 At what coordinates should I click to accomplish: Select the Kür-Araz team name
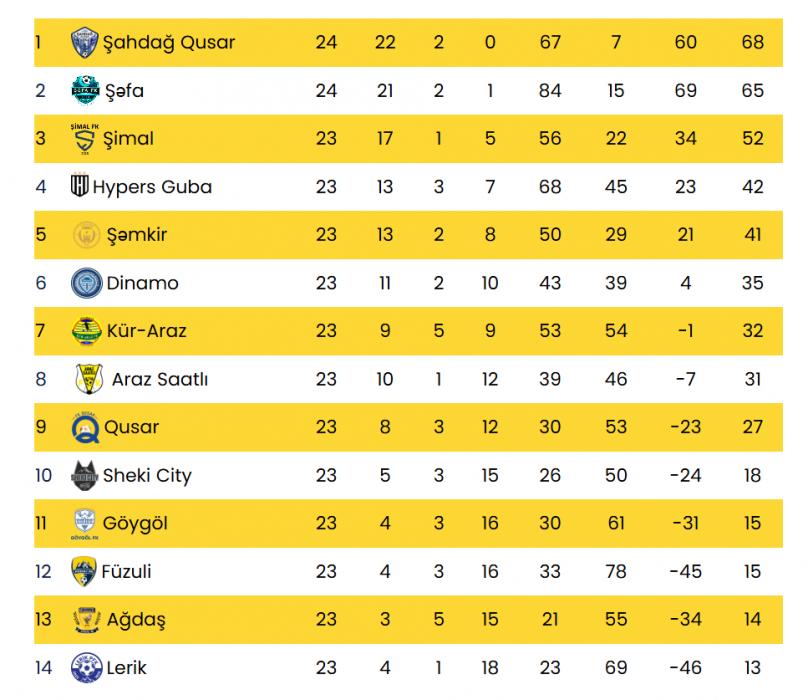click(x=147, y=331)
